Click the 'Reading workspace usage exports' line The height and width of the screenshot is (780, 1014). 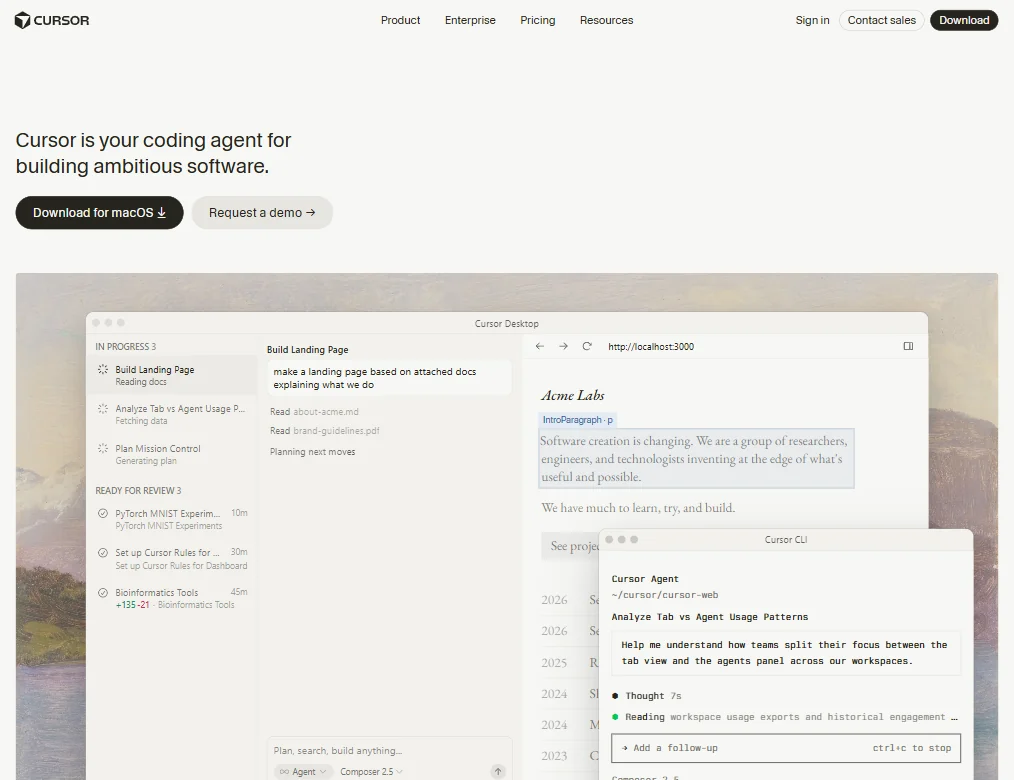[x=785, y=717]
